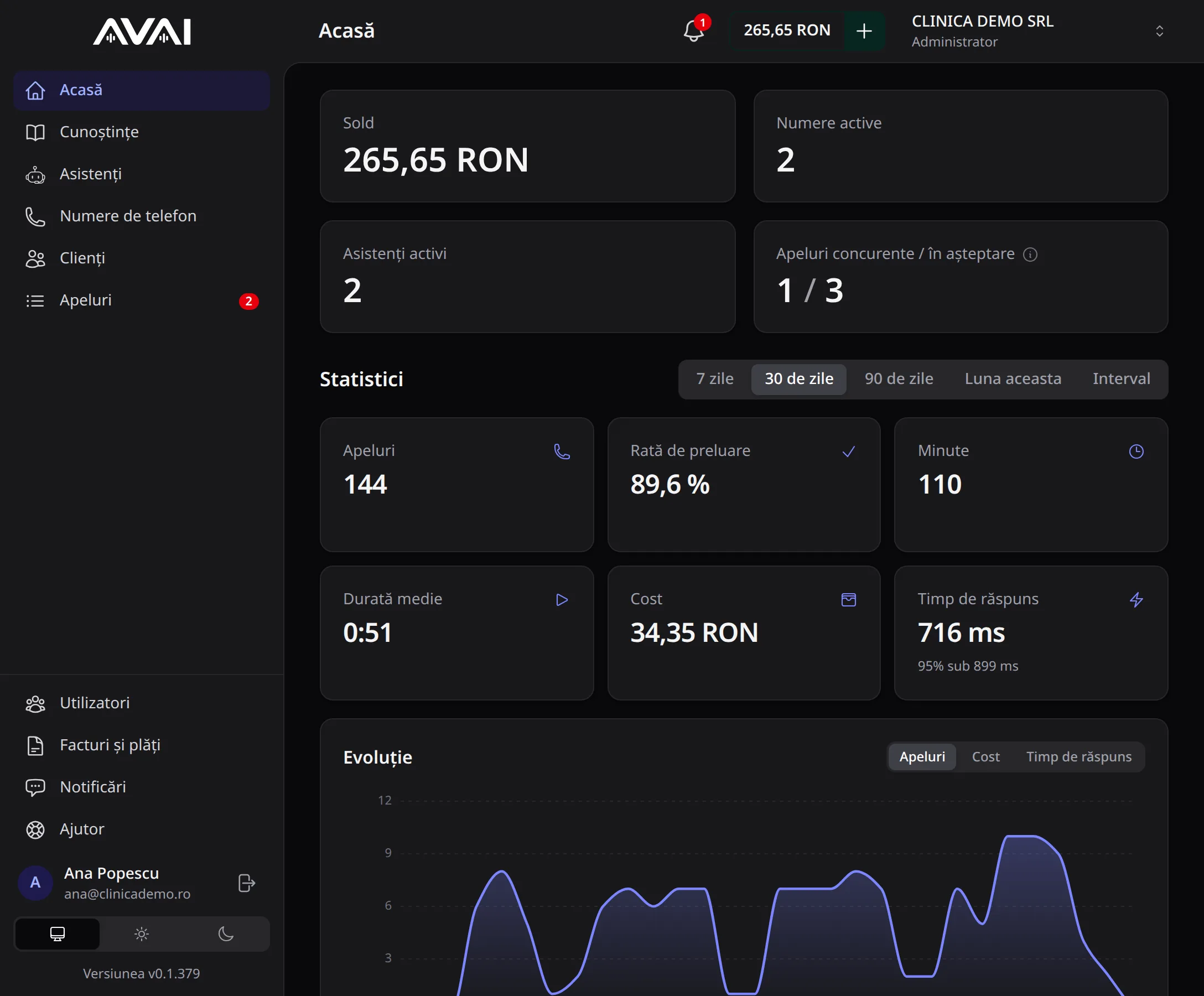Go to Acasă in the sidebar
The width and height of the screenshot is (1204, 996).
142,90
